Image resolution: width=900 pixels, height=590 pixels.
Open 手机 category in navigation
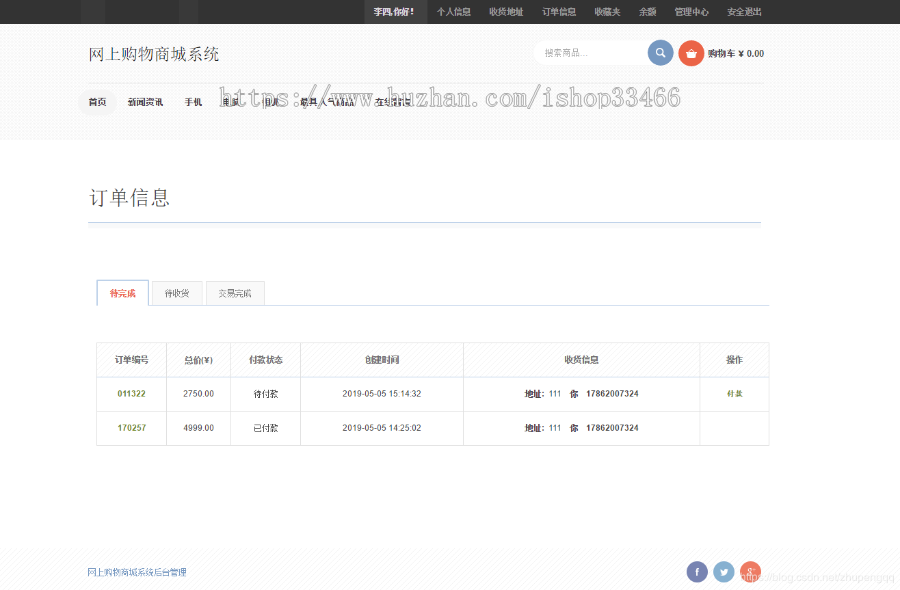coord(193,102)
